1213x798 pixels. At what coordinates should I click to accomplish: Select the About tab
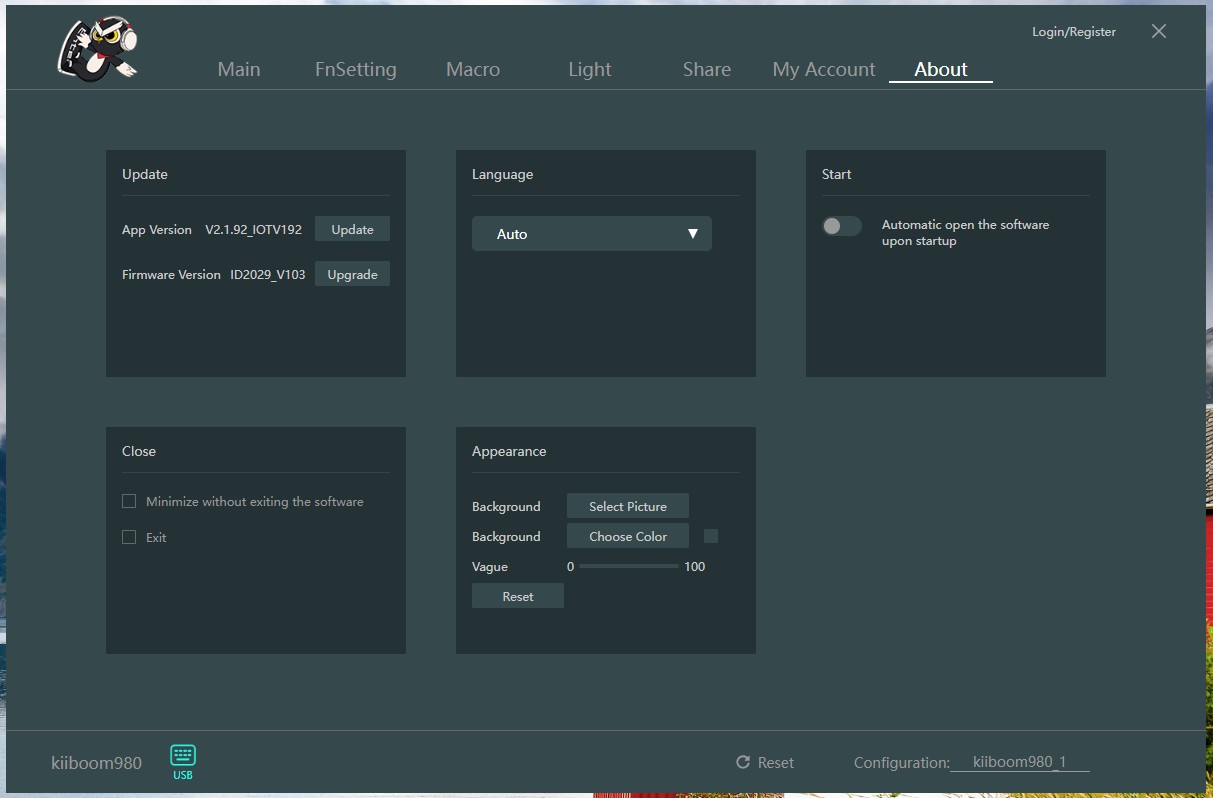pyautogui.click(x=941, y=69)
